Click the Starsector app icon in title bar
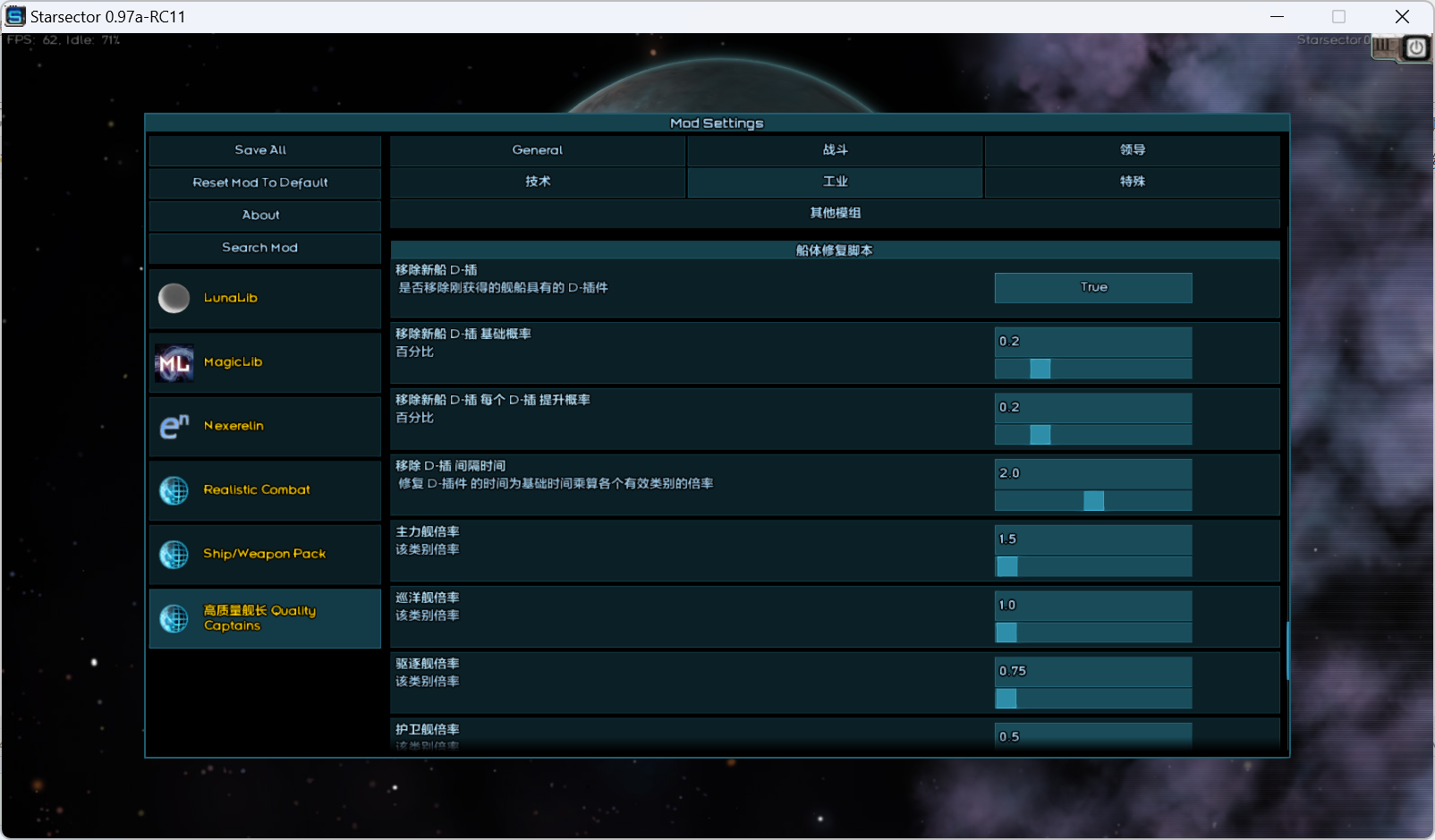 coord(15,16)
